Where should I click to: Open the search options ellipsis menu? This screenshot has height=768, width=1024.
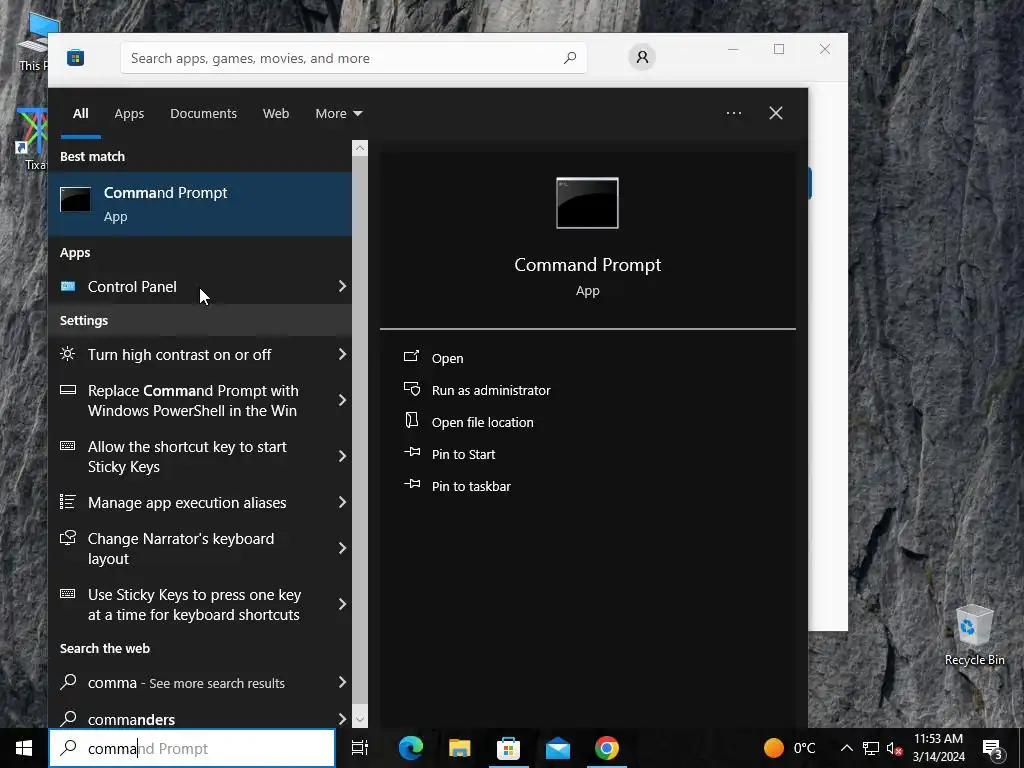pyautogui.click(x=734, y=113)
